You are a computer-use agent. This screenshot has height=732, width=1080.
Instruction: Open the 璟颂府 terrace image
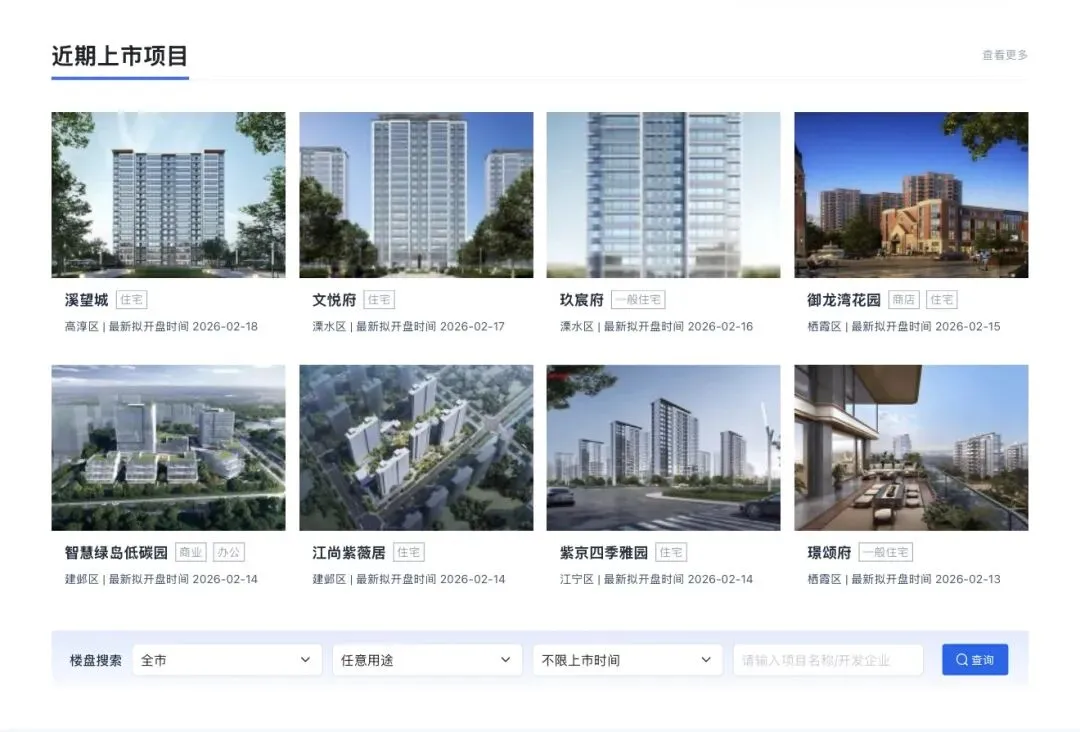pyautogui.click(x=911, y=448)
